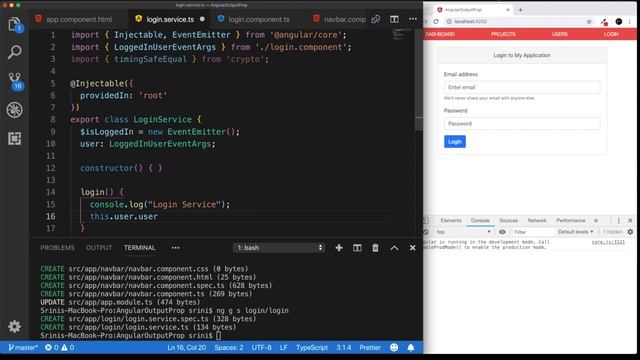640x360 pixels.
Task: Open the console context top dropdown
Action: 463,232
